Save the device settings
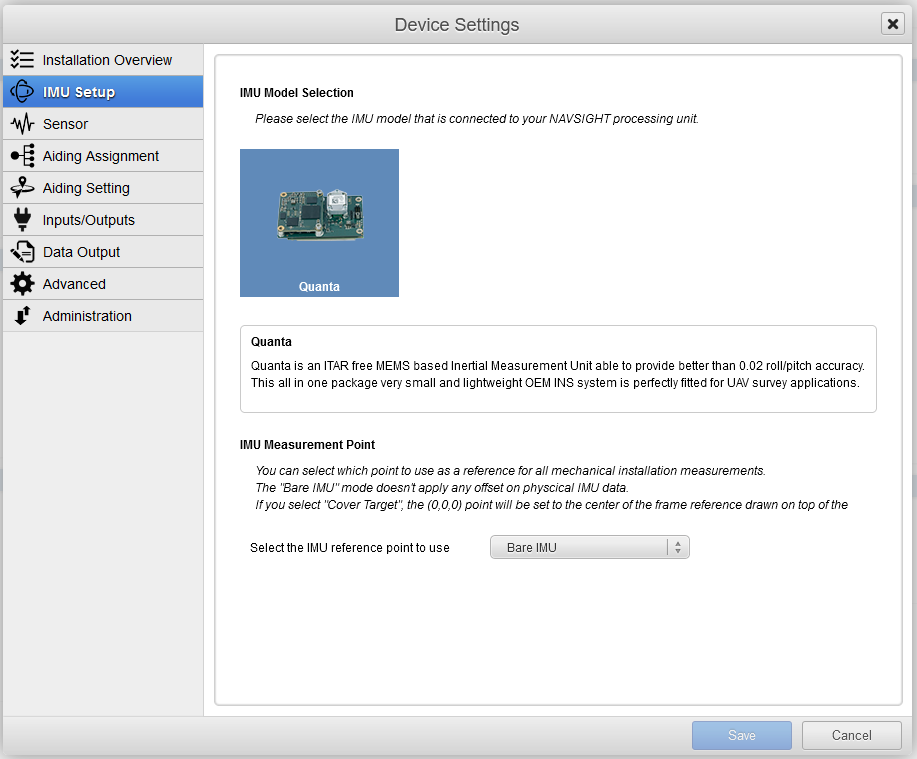This screenshot has width=917, height=759. click(742, 735)
